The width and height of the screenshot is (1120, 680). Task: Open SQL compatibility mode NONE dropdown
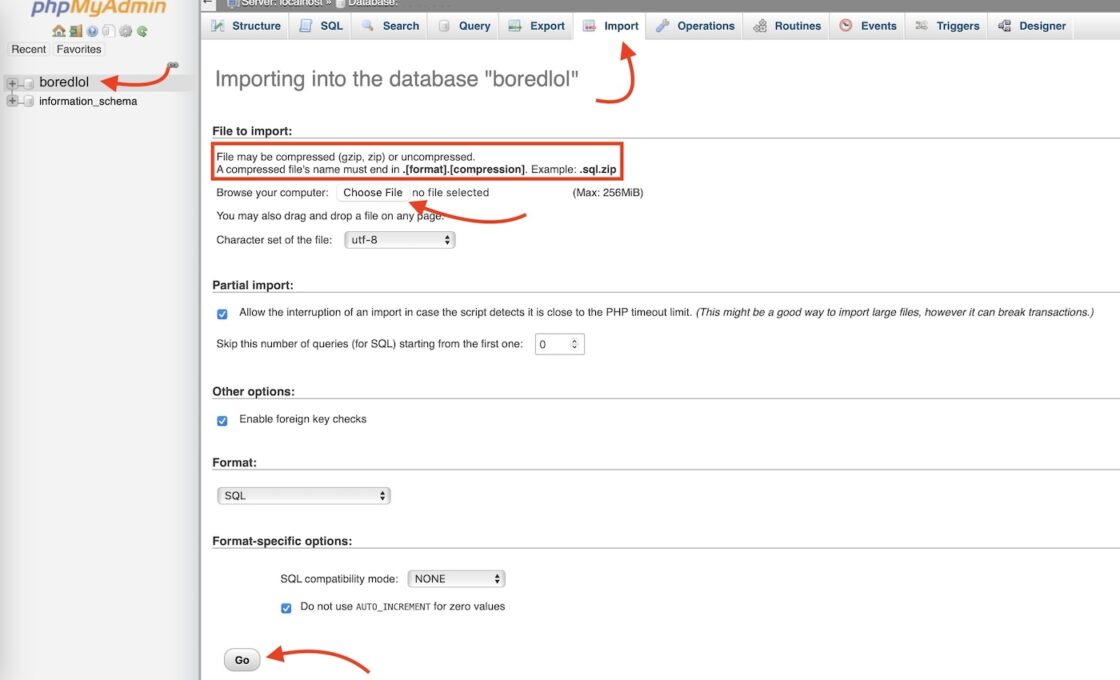click(x=456, y=579)
